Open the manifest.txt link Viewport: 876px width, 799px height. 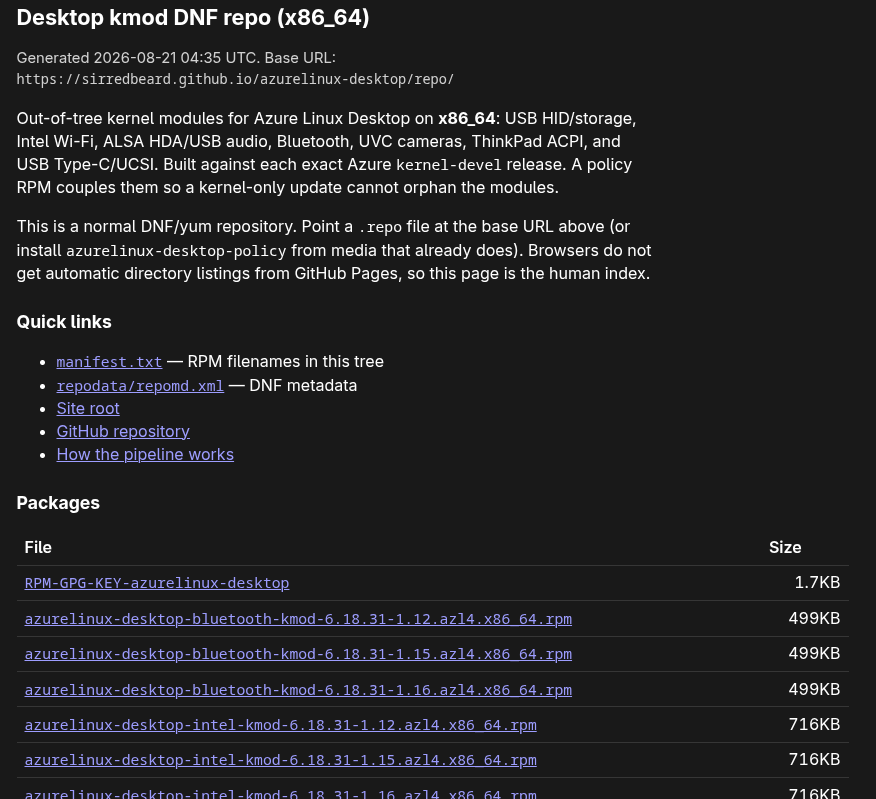click(x=110, y=362)
